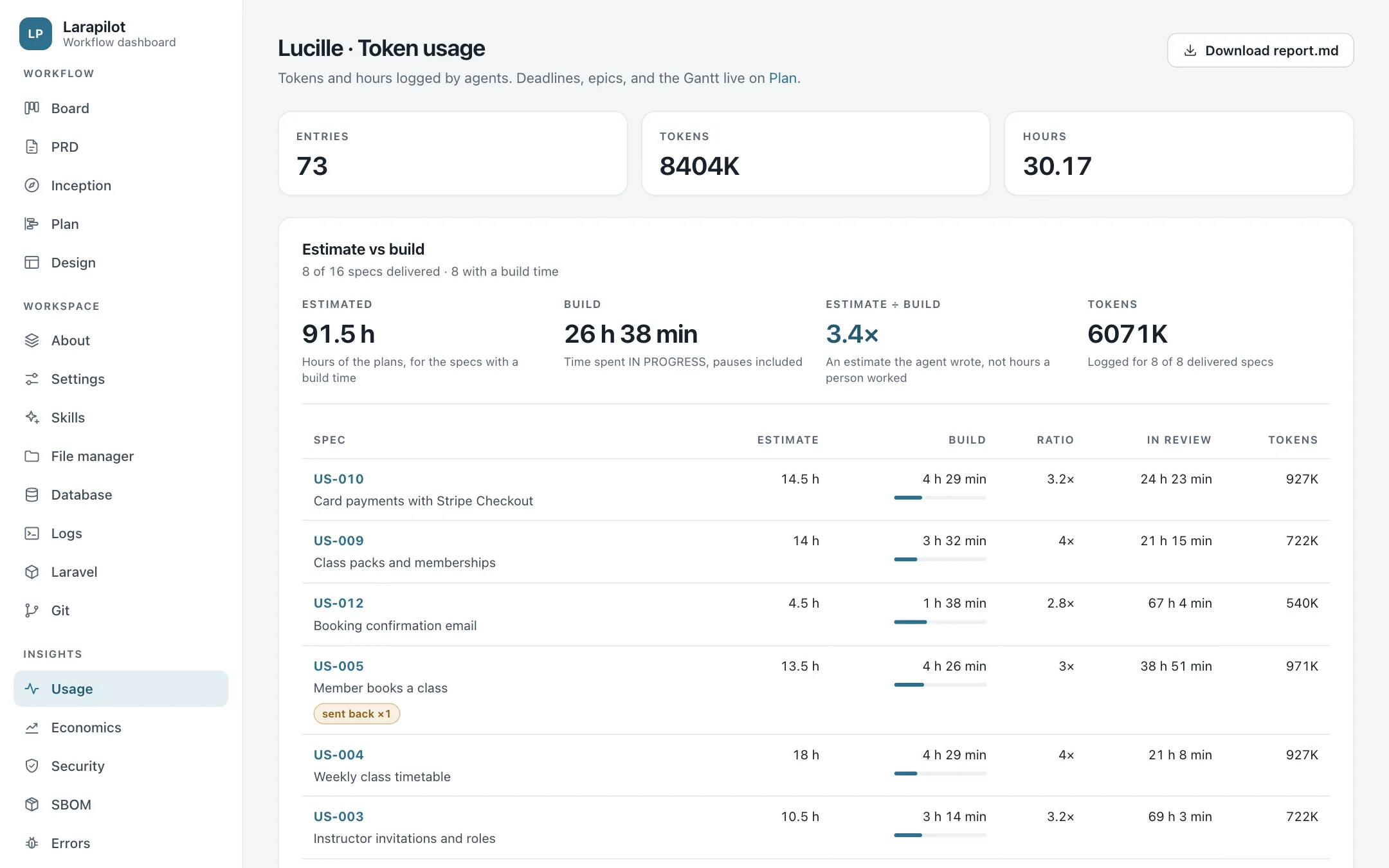Click the Skills sparkle icon
Viewport: 1389px width, 868px height.
pos(32,417)
